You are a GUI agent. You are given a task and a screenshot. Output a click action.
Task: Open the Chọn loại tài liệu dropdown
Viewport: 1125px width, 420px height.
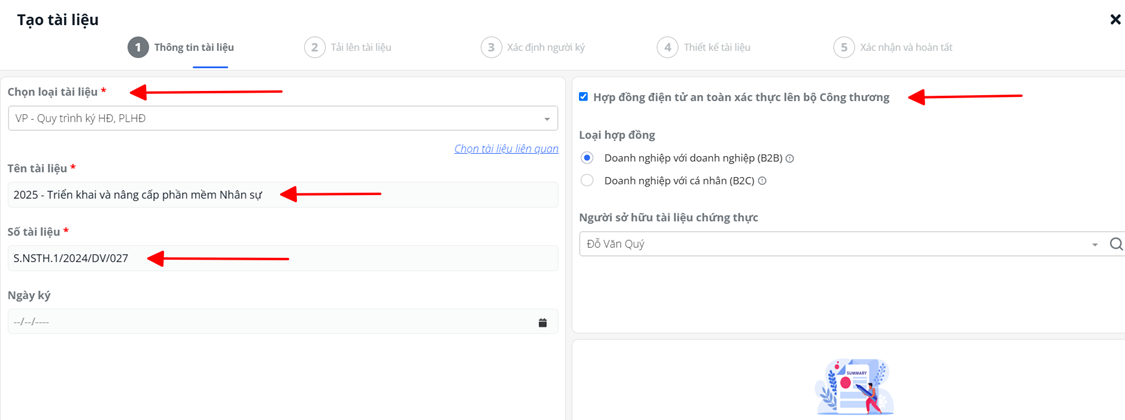click(282, 119)
